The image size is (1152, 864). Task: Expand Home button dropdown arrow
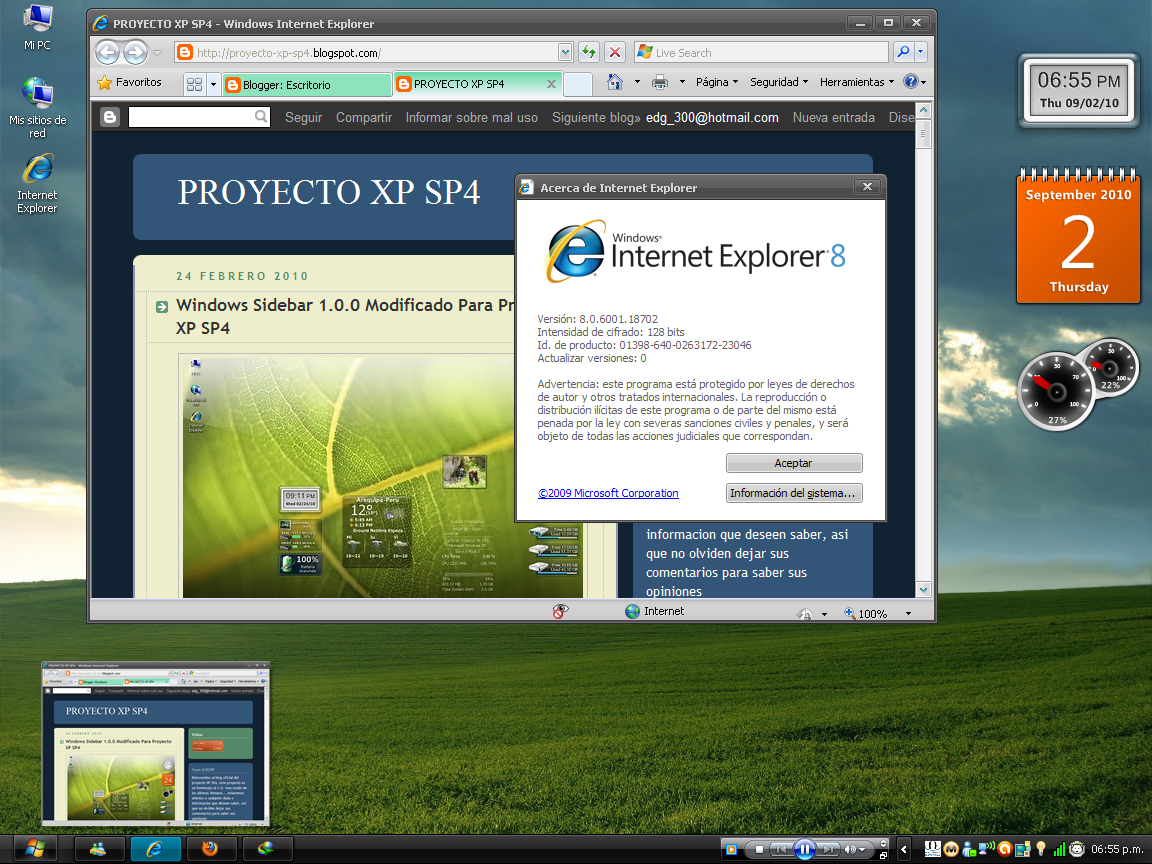click(637, 82)
